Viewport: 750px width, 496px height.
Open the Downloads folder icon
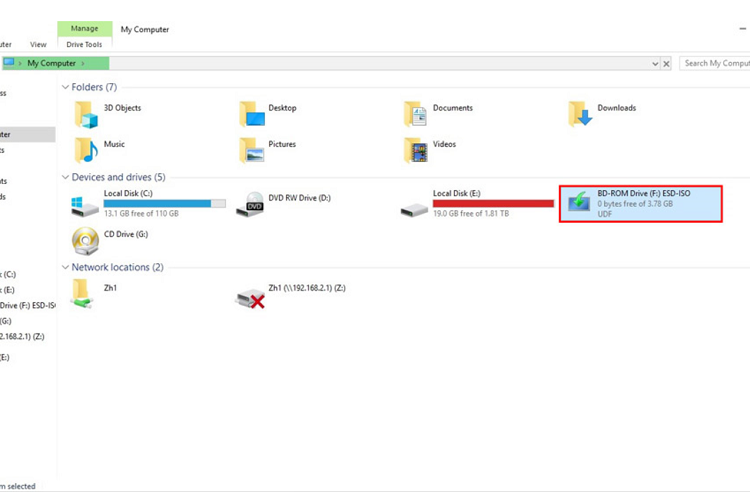tap(580, 115)
